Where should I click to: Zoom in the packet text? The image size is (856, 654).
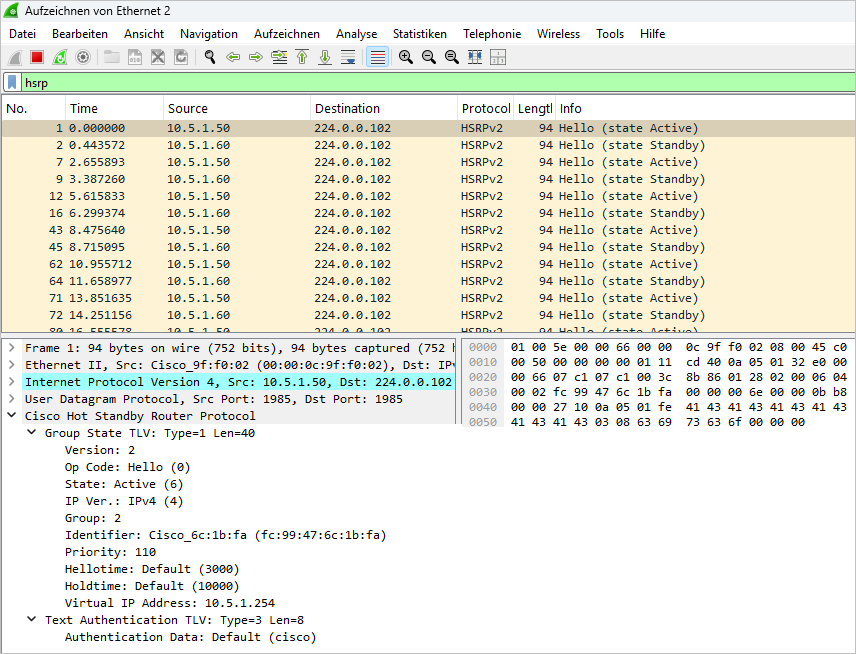[x=405, y=57]
